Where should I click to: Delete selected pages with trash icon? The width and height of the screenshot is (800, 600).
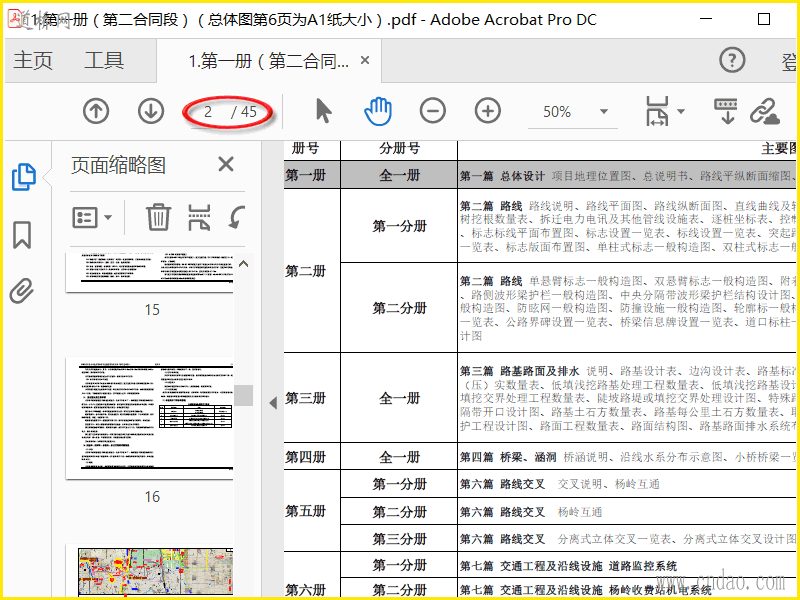pyautogui.click(x=158, y=217)
